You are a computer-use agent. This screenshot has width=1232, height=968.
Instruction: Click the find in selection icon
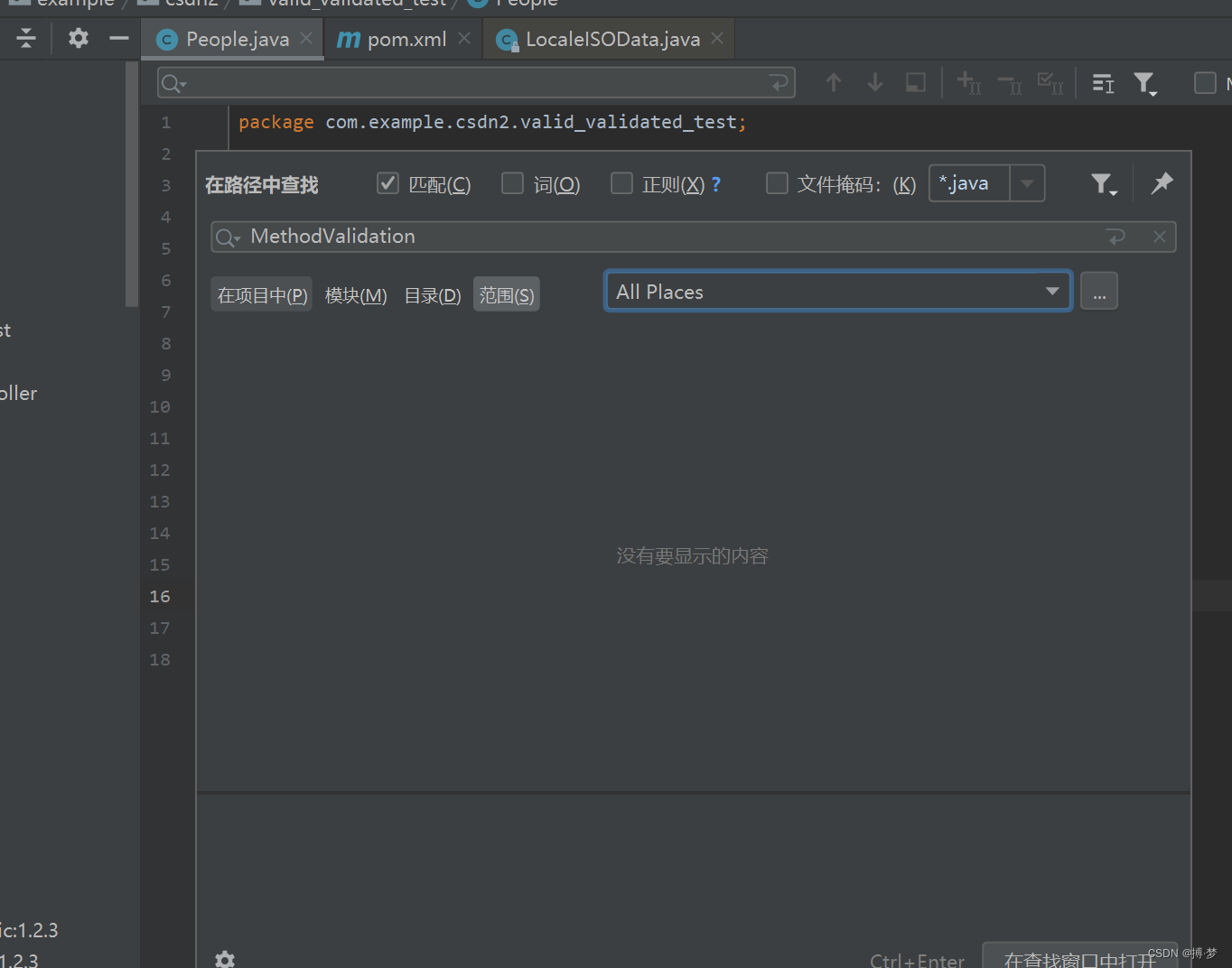916,83
